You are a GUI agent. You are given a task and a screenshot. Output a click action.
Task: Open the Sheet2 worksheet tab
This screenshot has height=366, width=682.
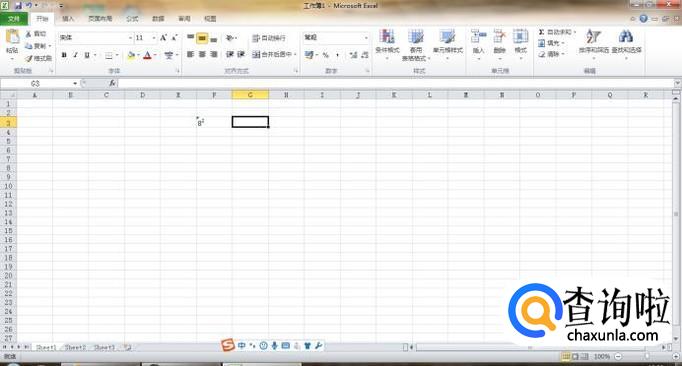point(75,347)
